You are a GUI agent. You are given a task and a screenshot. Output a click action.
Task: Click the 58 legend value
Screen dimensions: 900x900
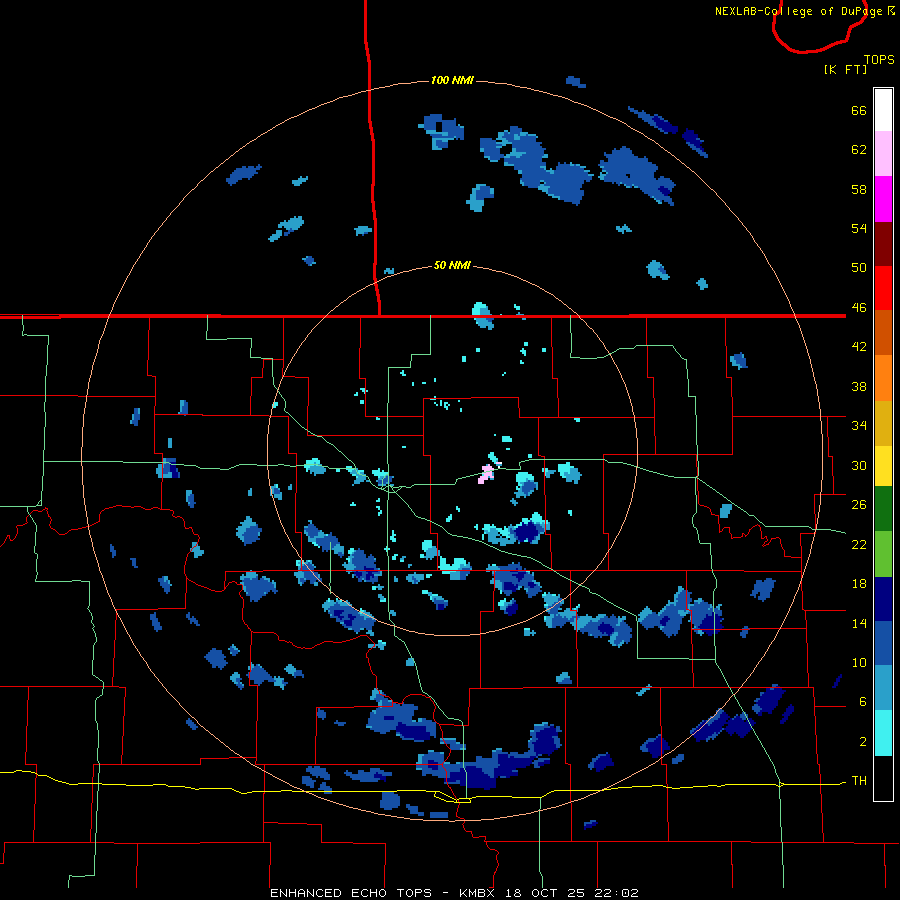point(859,189)
